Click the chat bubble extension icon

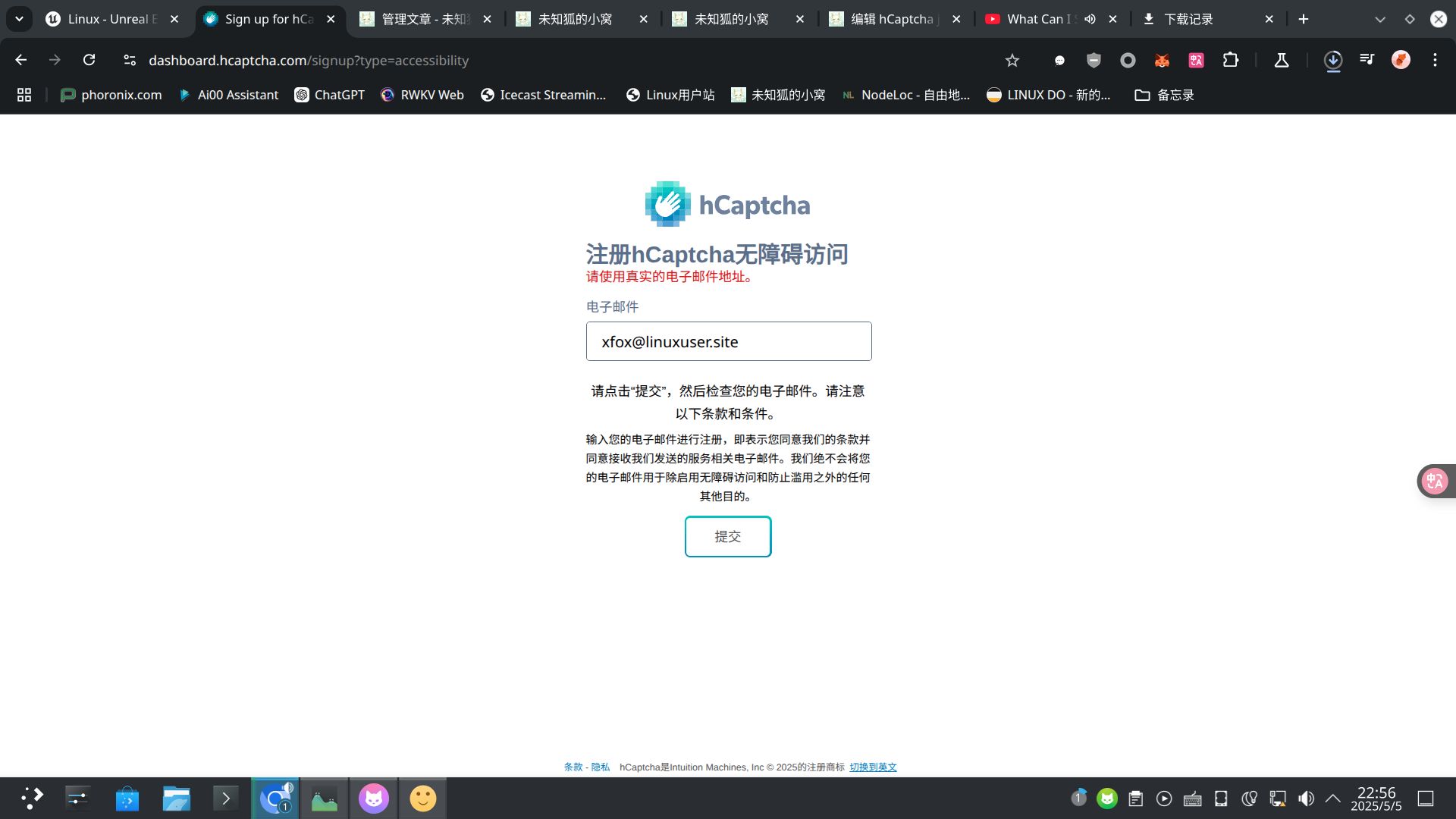(x=1059, y=60)
